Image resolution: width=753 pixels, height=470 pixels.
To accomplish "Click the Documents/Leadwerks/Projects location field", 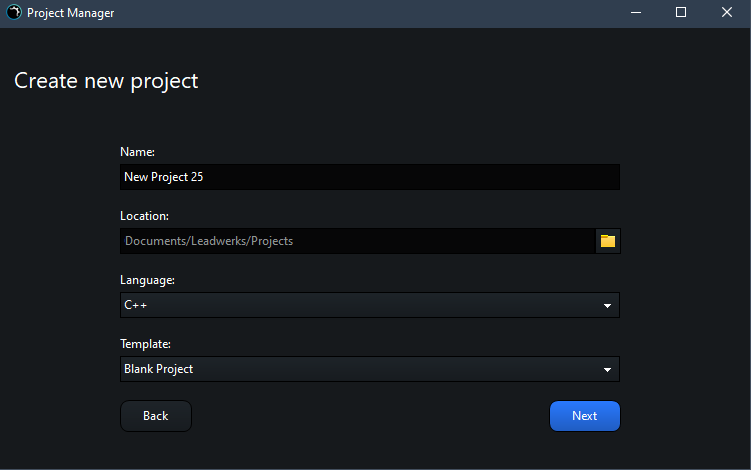I will 357,241.
